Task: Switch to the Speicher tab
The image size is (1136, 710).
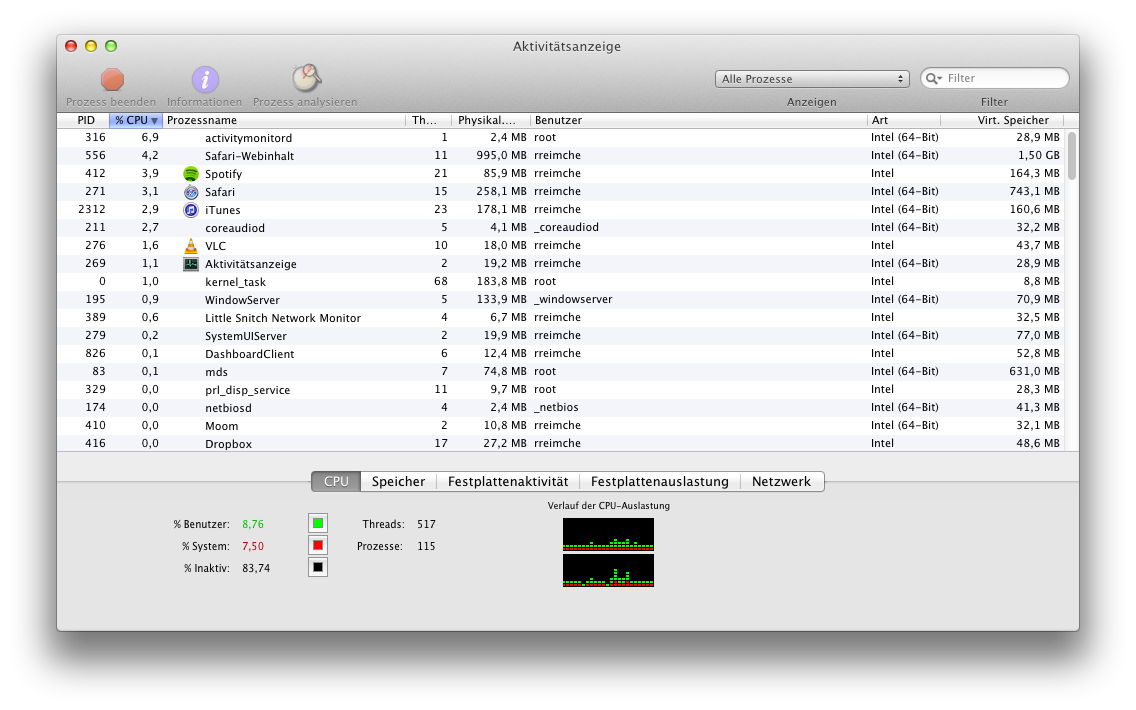Action: pos(398,481)
